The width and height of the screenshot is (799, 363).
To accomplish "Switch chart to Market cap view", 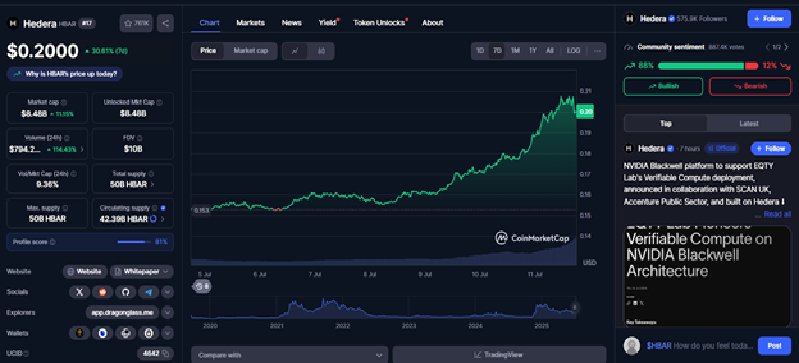I will [x=250, y=51].
